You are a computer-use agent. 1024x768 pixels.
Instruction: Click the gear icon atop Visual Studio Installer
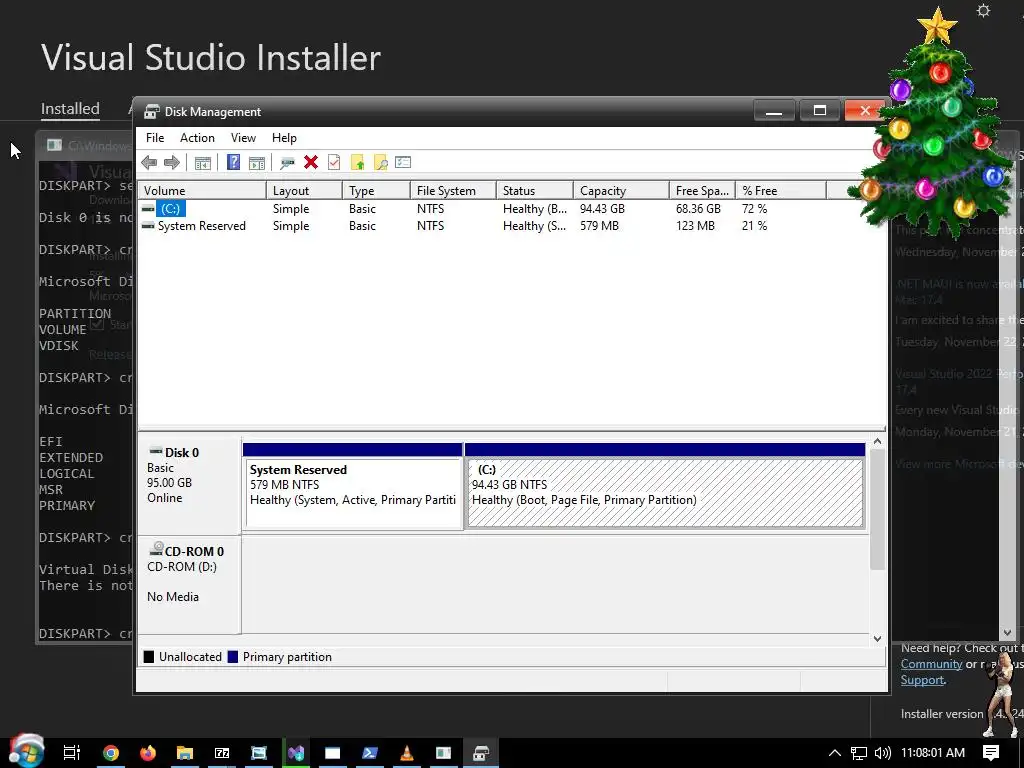click(x=983, y=10)
